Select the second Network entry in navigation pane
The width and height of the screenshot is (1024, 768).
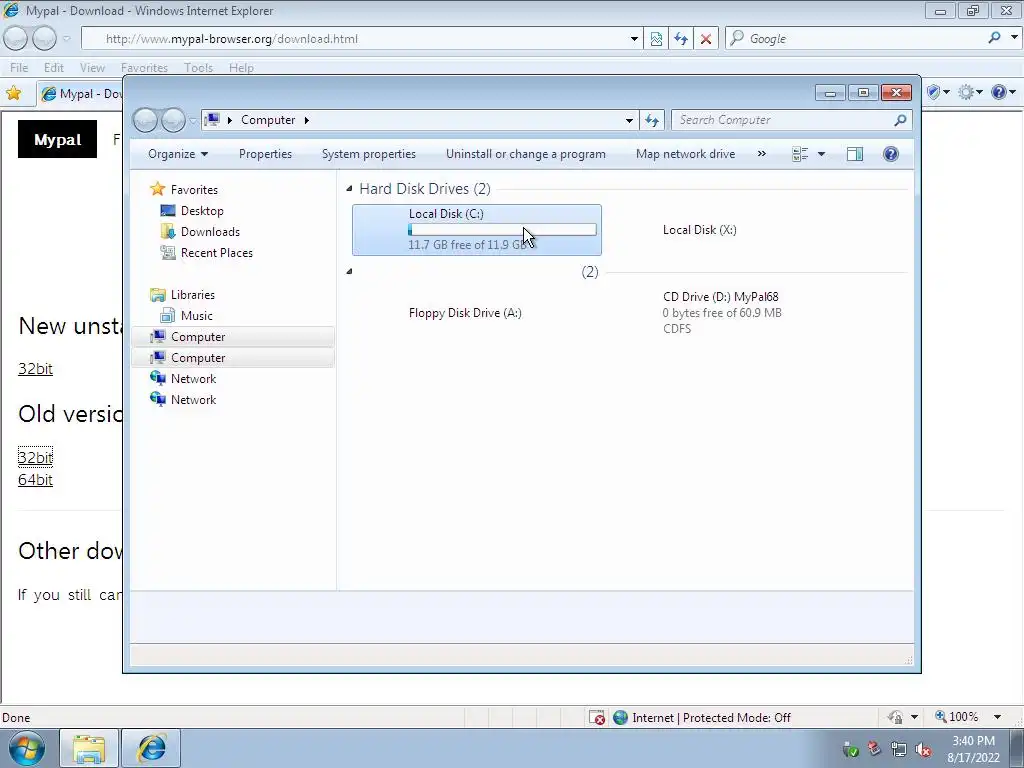coord(193,400)
